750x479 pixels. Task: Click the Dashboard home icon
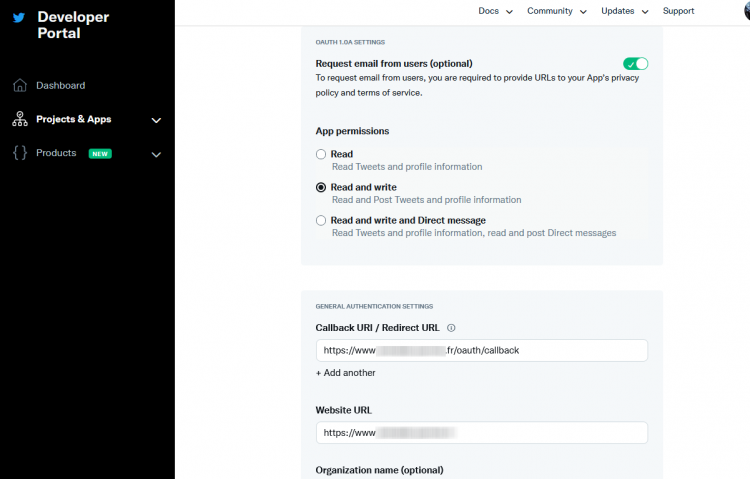click(20, 85)
